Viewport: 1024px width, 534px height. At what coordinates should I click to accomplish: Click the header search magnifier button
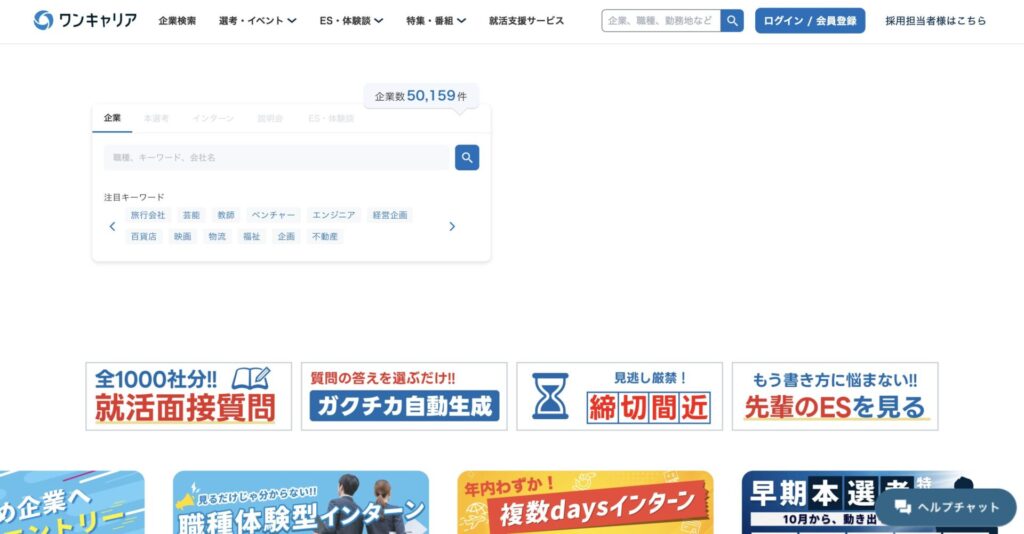(x=732, y=21)
